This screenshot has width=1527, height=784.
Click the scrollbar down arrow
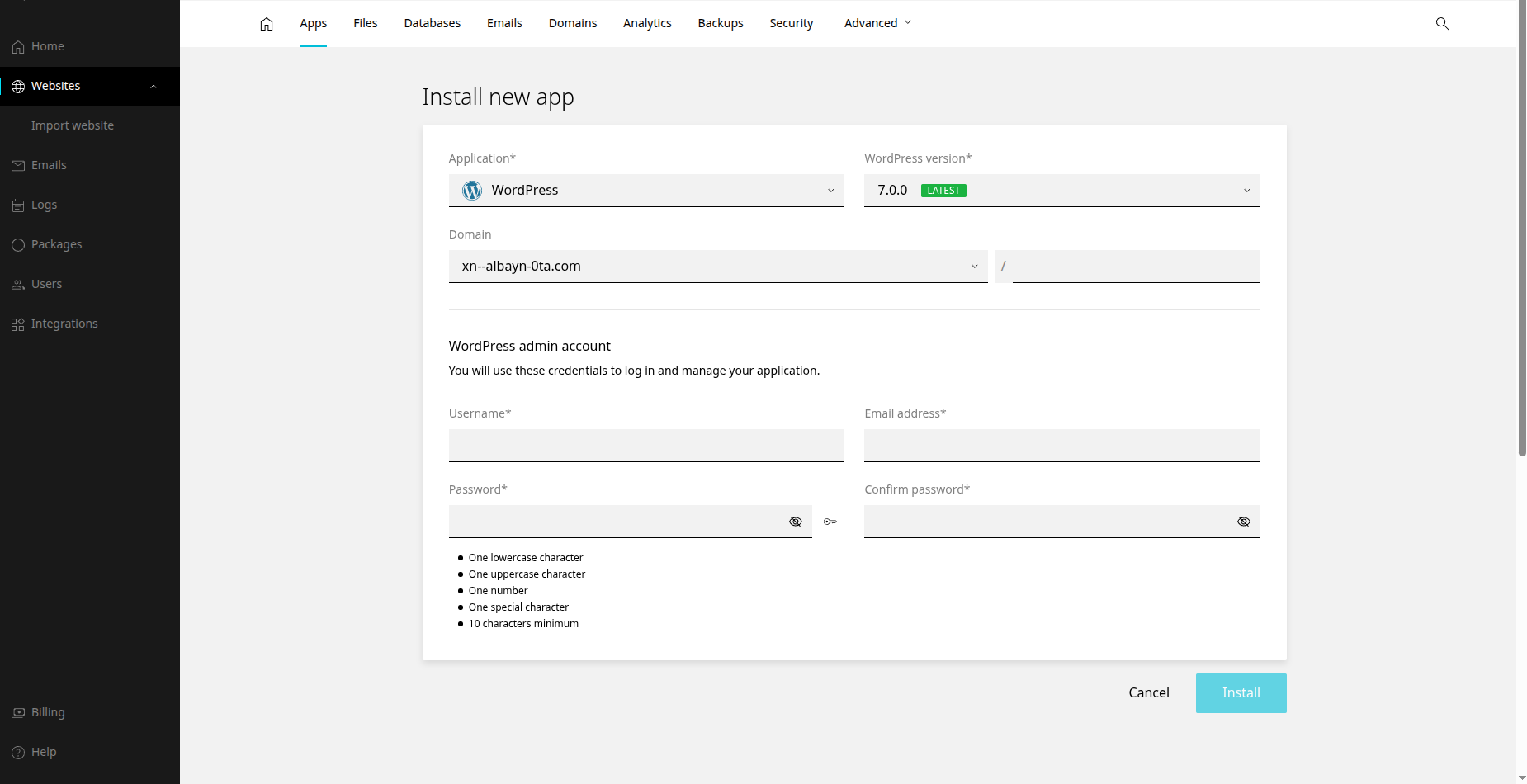[1522, 777]
